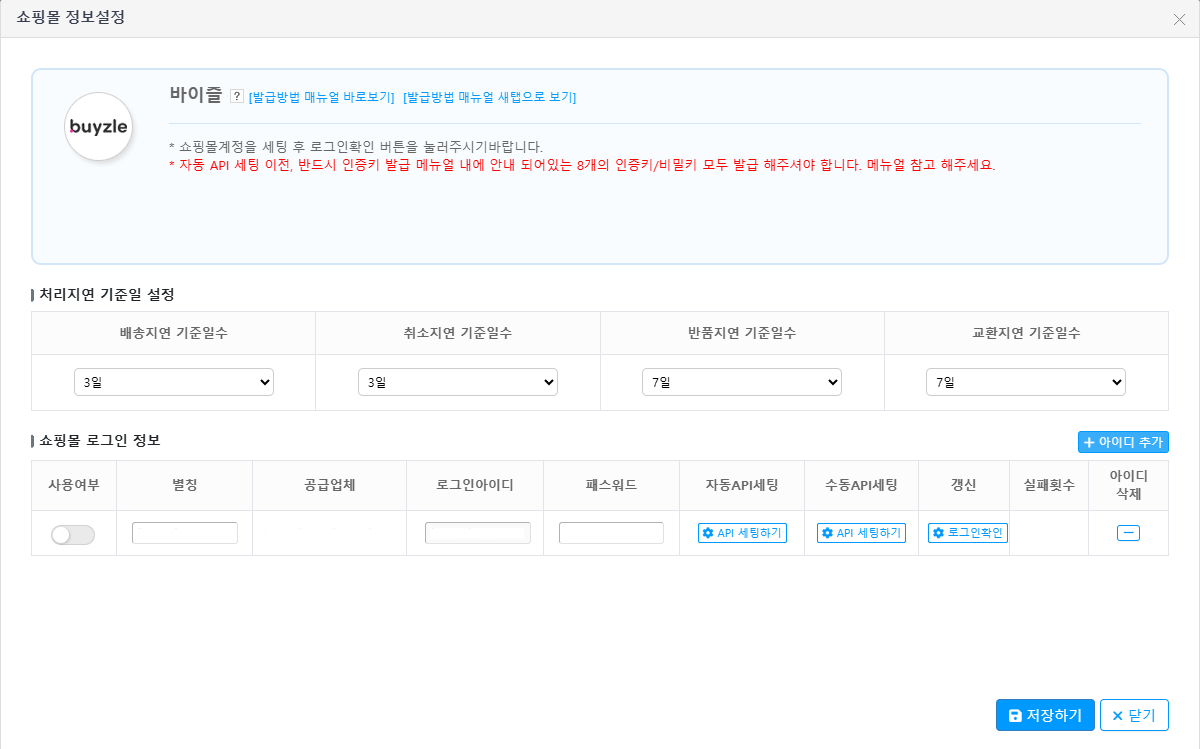Save settings with 저장하기 button
Viewport: 1200px width, 749px height.
coord(1045,715)
